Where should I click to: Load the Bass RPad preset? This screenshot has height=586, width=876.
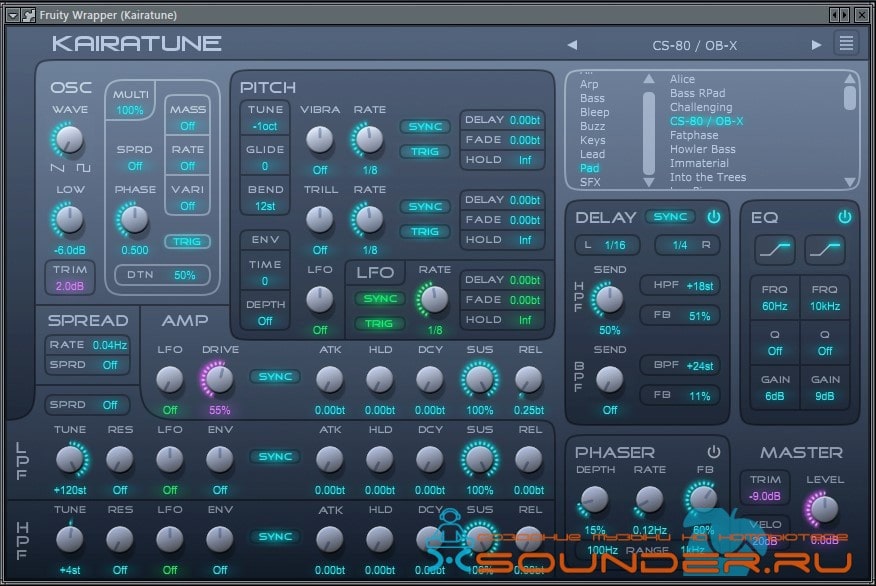pos(697,93)
